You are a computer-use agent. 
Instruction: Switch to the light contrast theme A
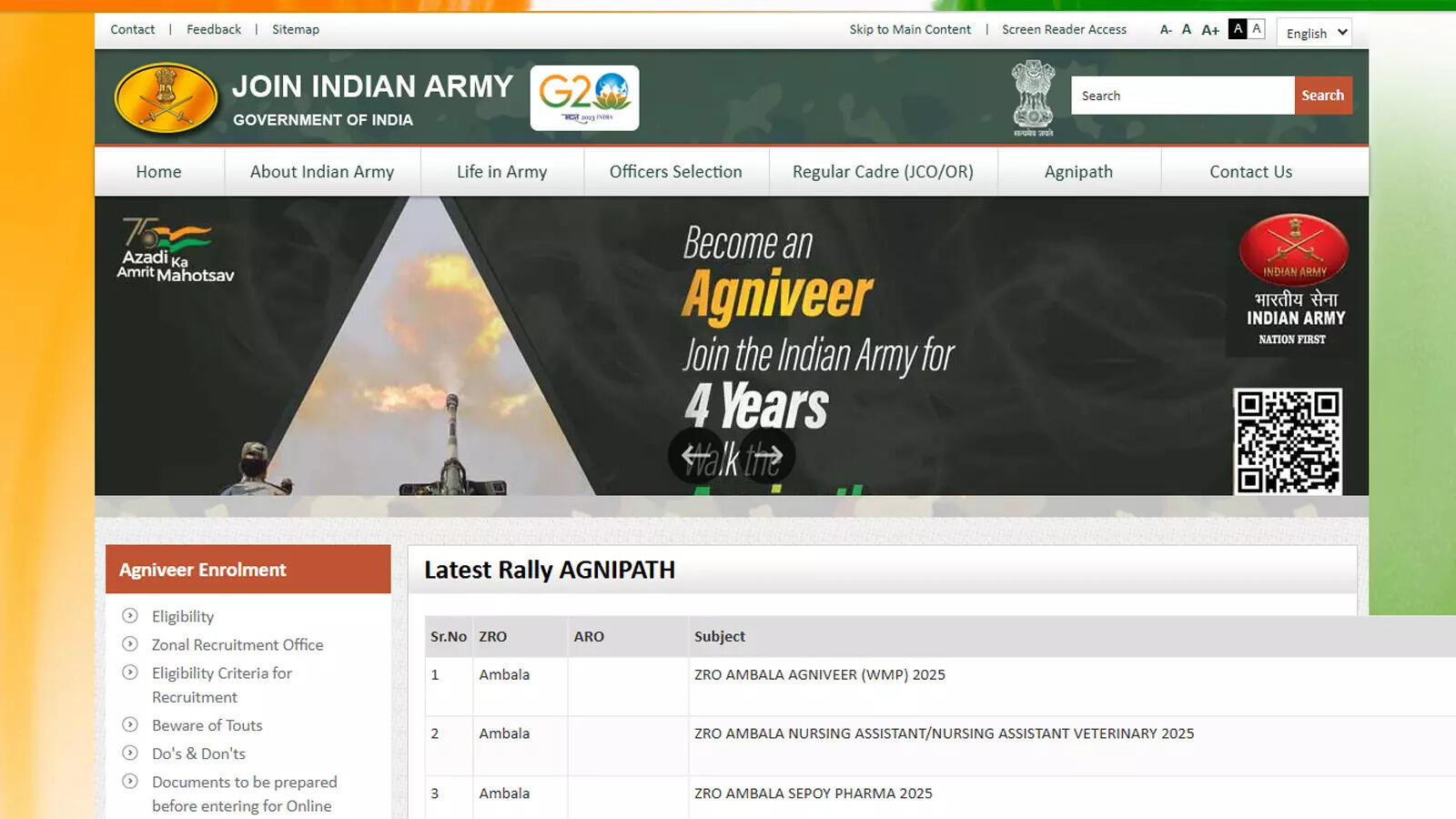pyautogui.click(x=1257, y=29)
